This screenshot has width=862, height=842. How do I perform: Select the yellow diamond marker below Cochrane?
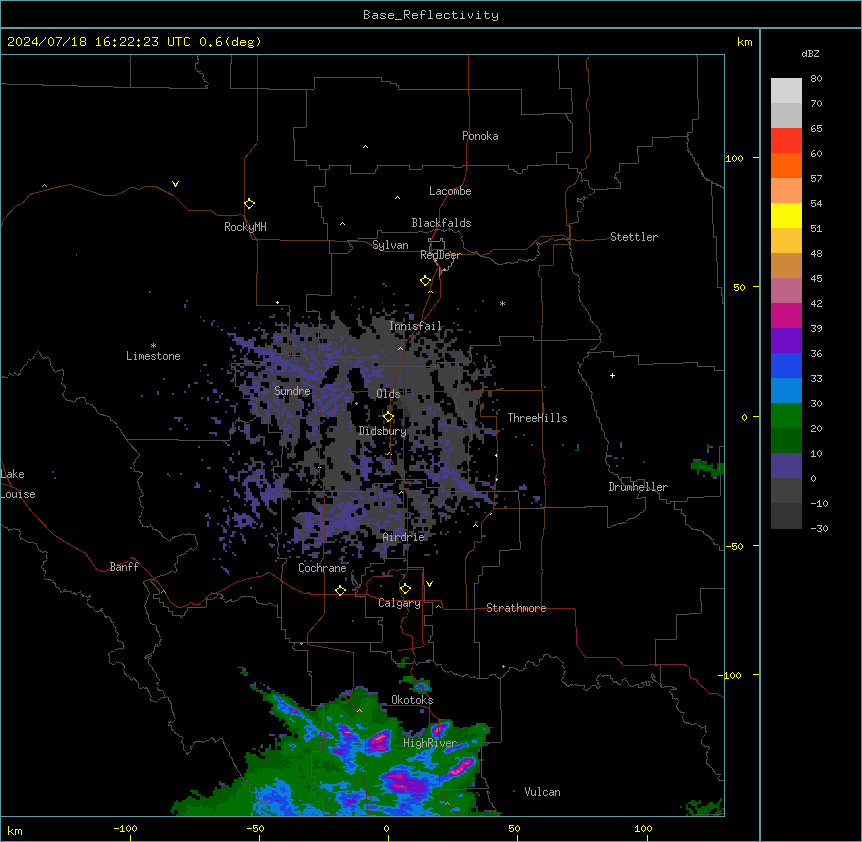pyautogui.click(x=340, y=590)
